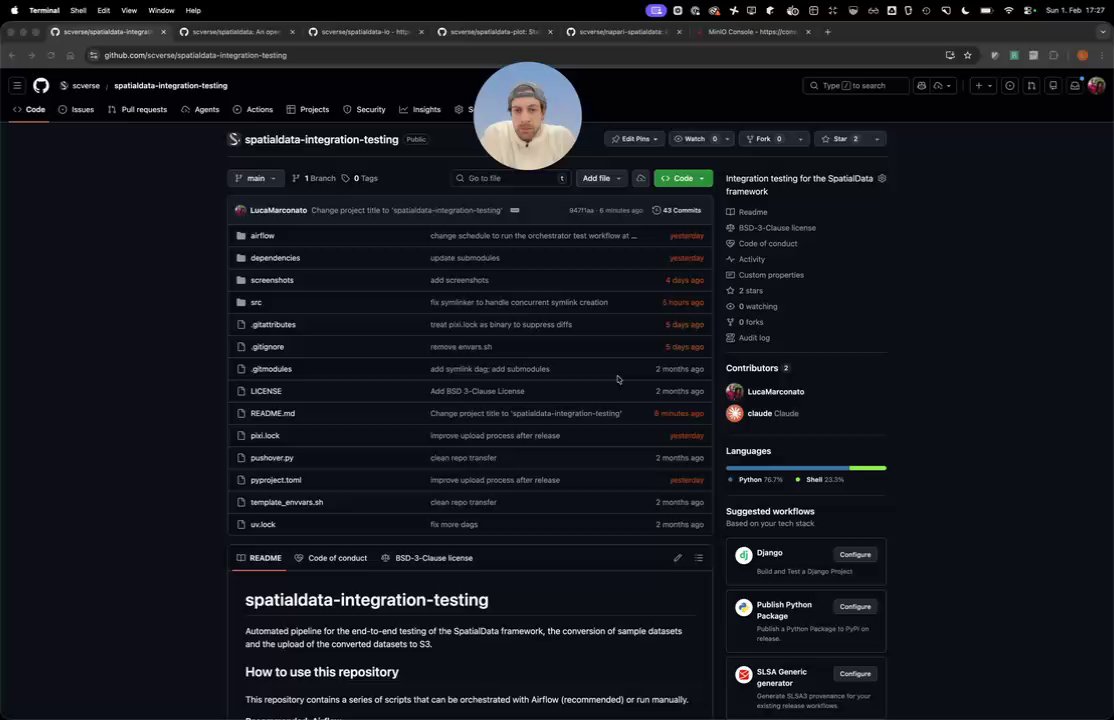The height and width of the screenshot is (720, 1114).
Task: Open the Audit log link
Action: click(754, 338)
